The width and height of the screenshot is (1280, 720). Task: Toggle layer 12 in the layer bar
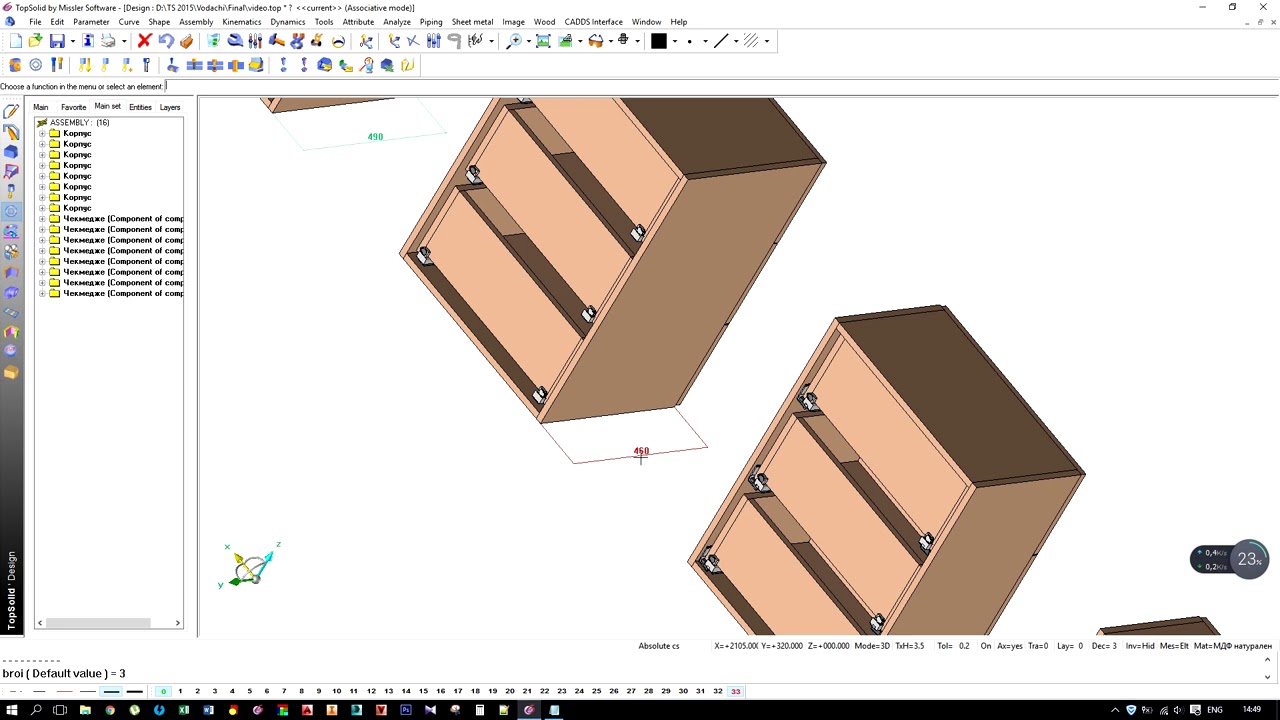(371, 691)
